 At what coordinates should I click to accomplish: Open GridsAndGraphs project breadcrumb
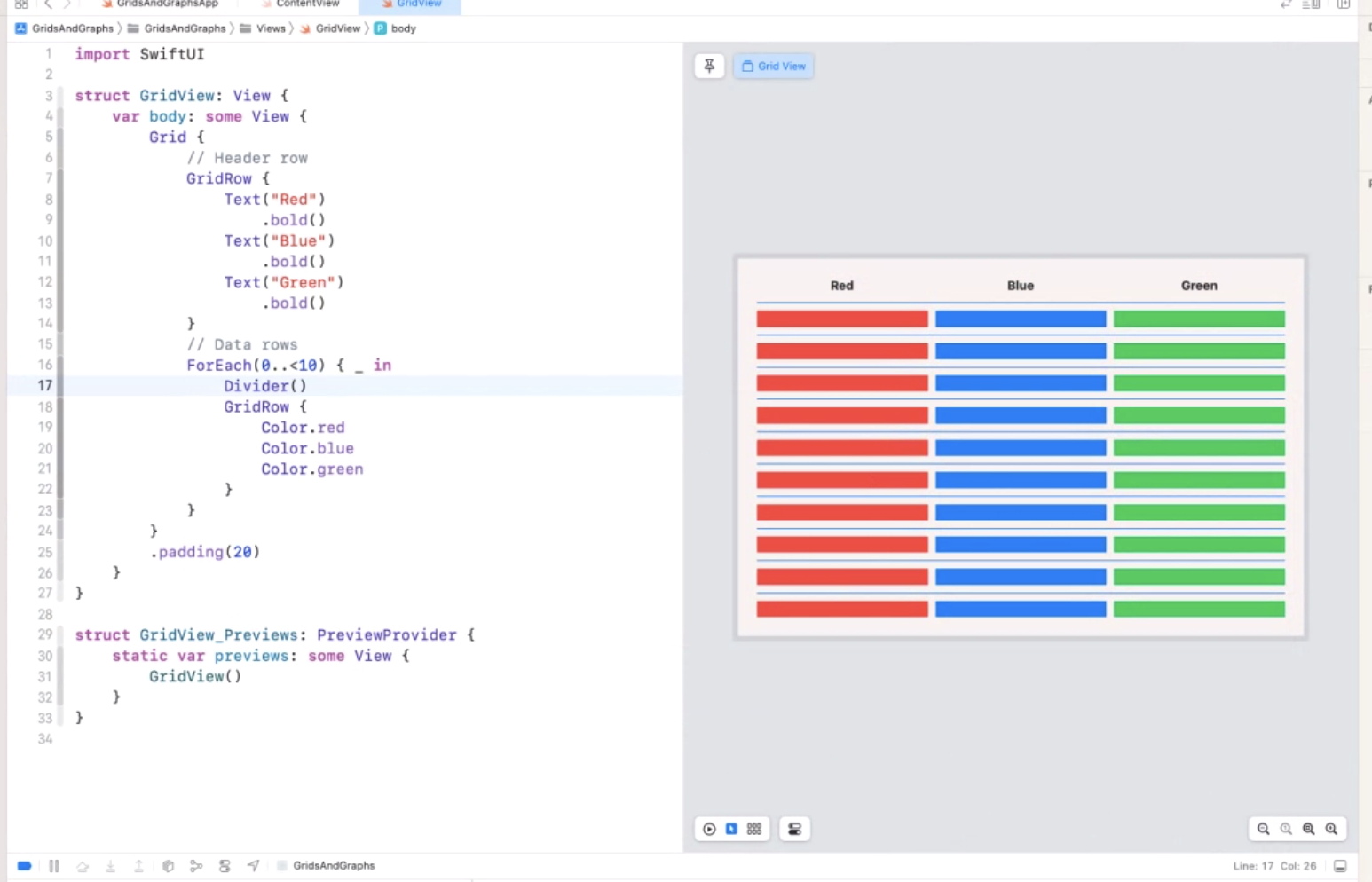click(65, 28)
